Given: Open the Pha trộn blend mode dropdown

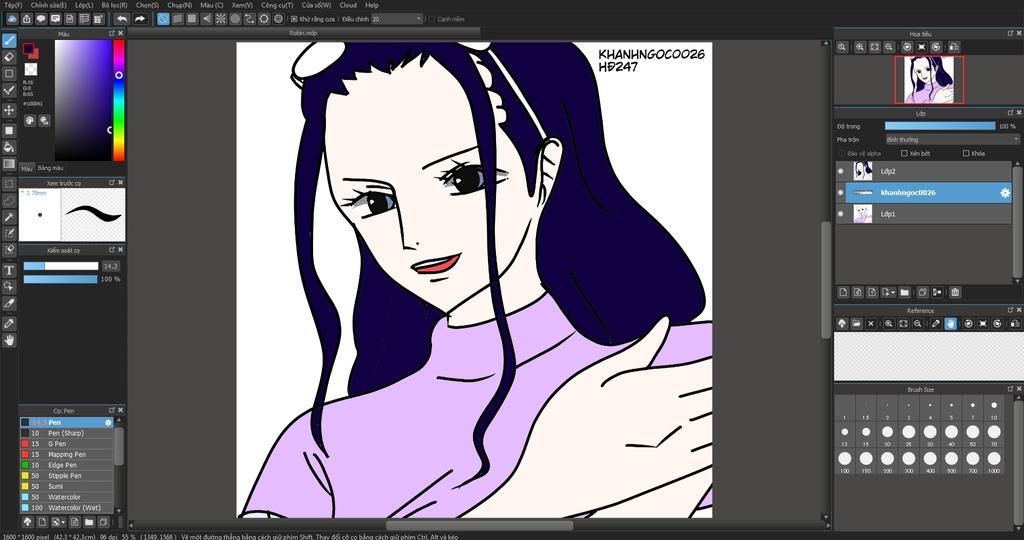Looking at the screenshot, I should 952,140.
